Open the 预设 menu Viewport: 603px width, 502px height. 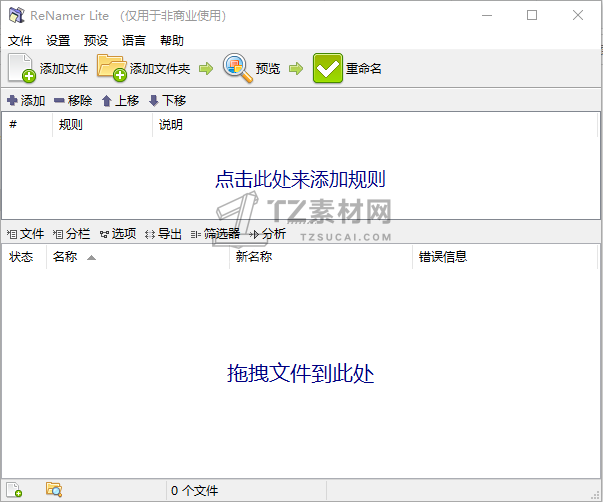click(x=96, y=40)
